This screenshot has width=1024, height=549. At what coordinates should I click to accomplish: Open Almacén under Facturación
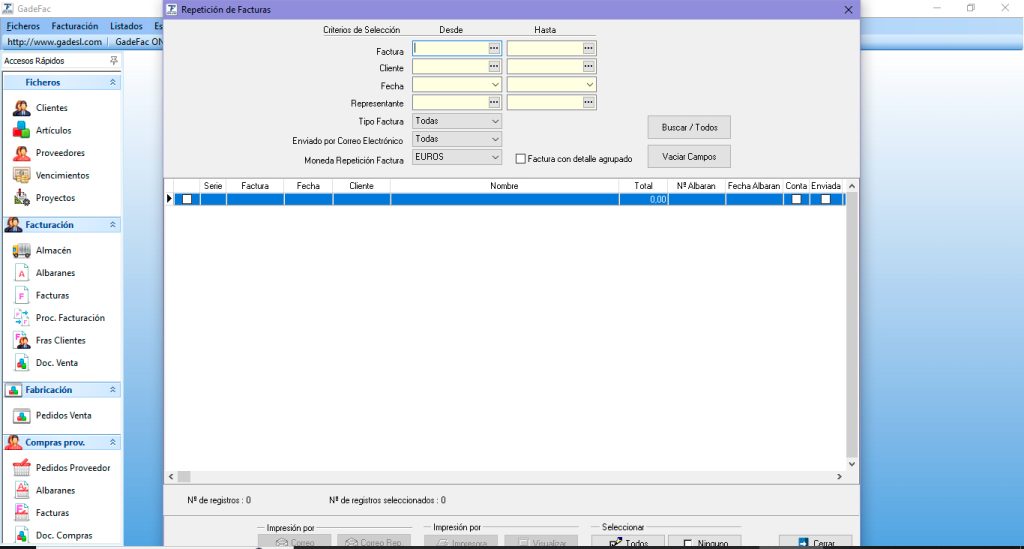[x=53, y=250]
